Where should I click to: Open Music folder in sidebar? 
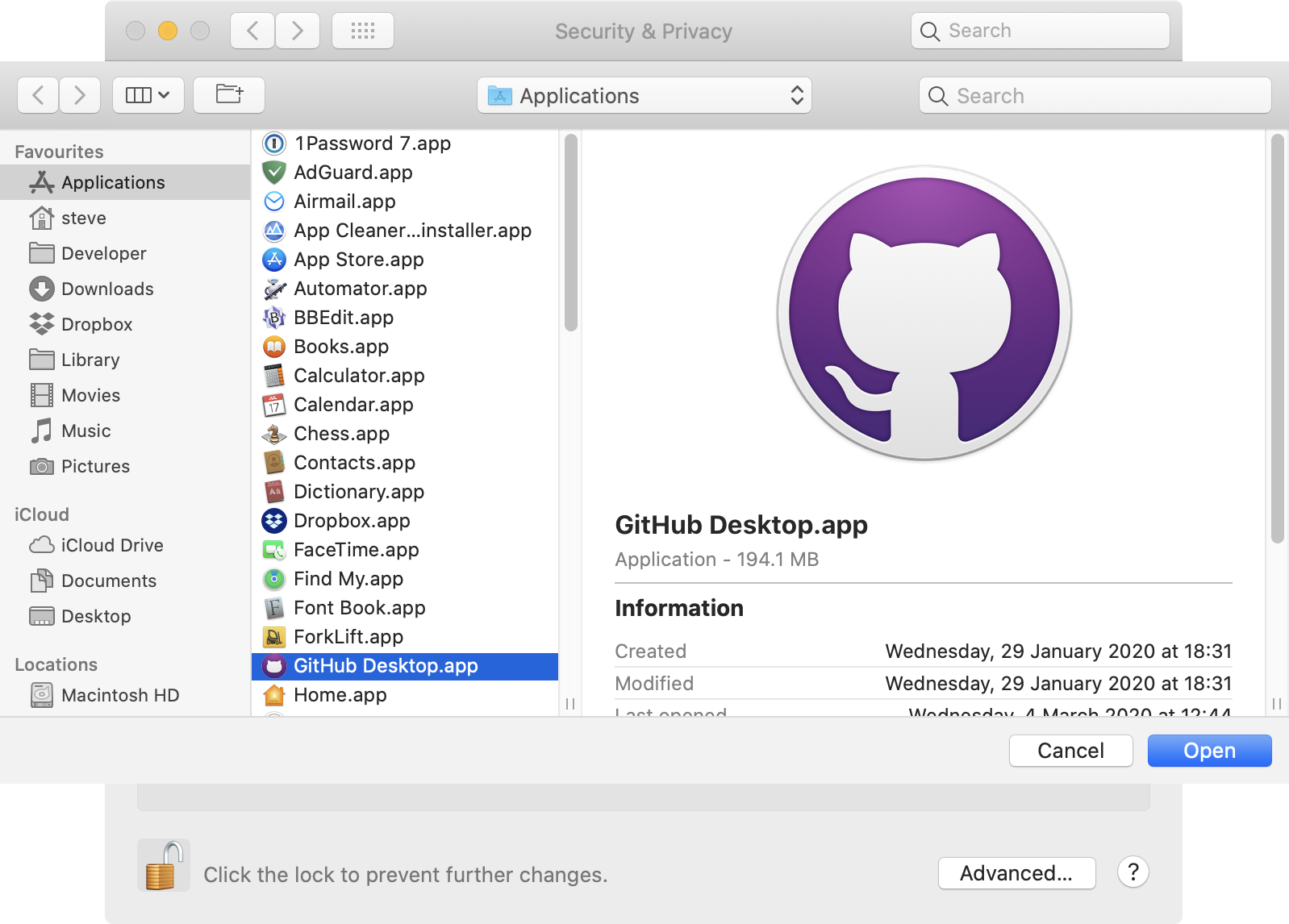pos(125,431)
